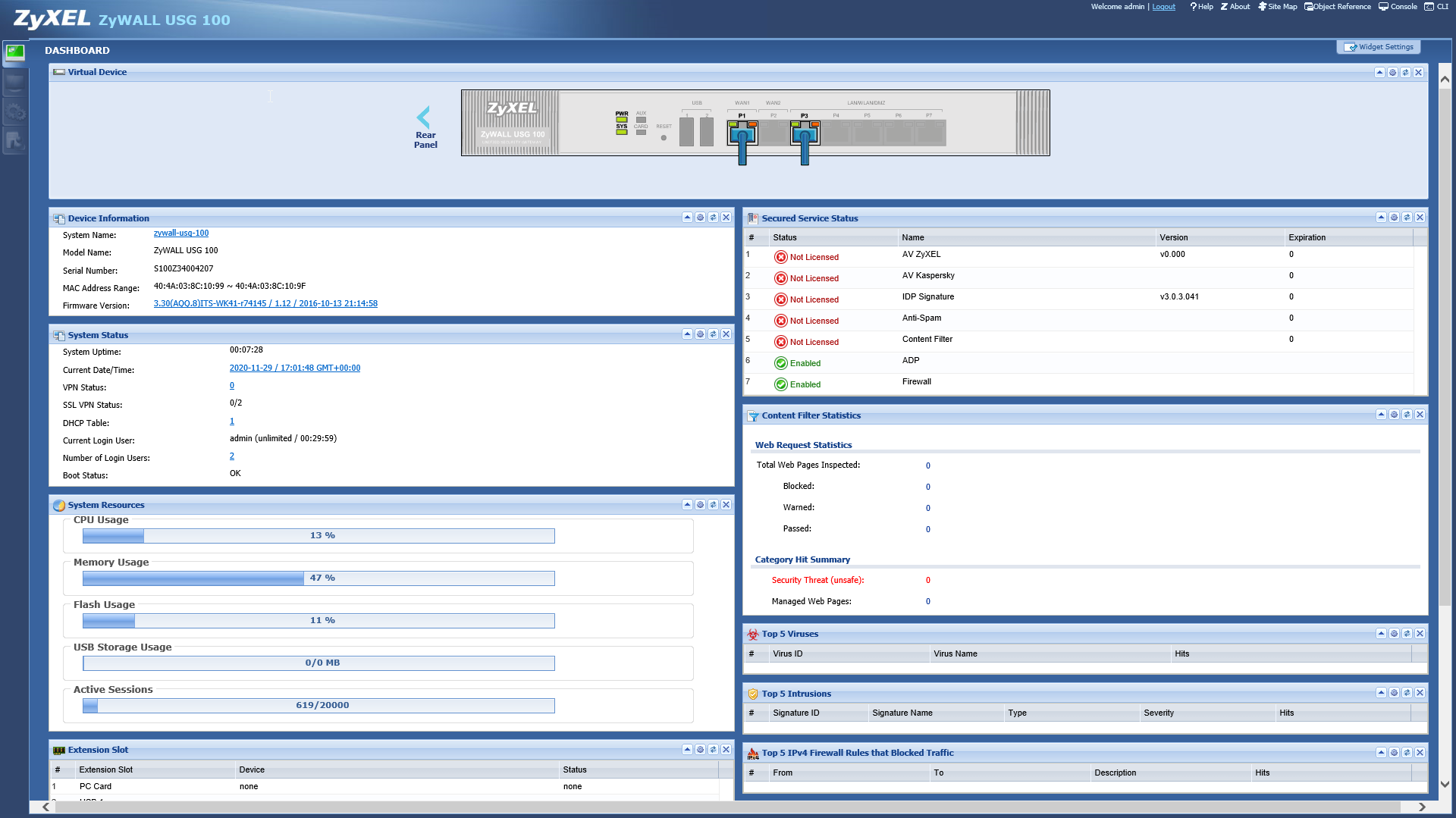Refresh the Top 5 Intrusions widget
This screenshot has height=818, width=1456.
1407,693
